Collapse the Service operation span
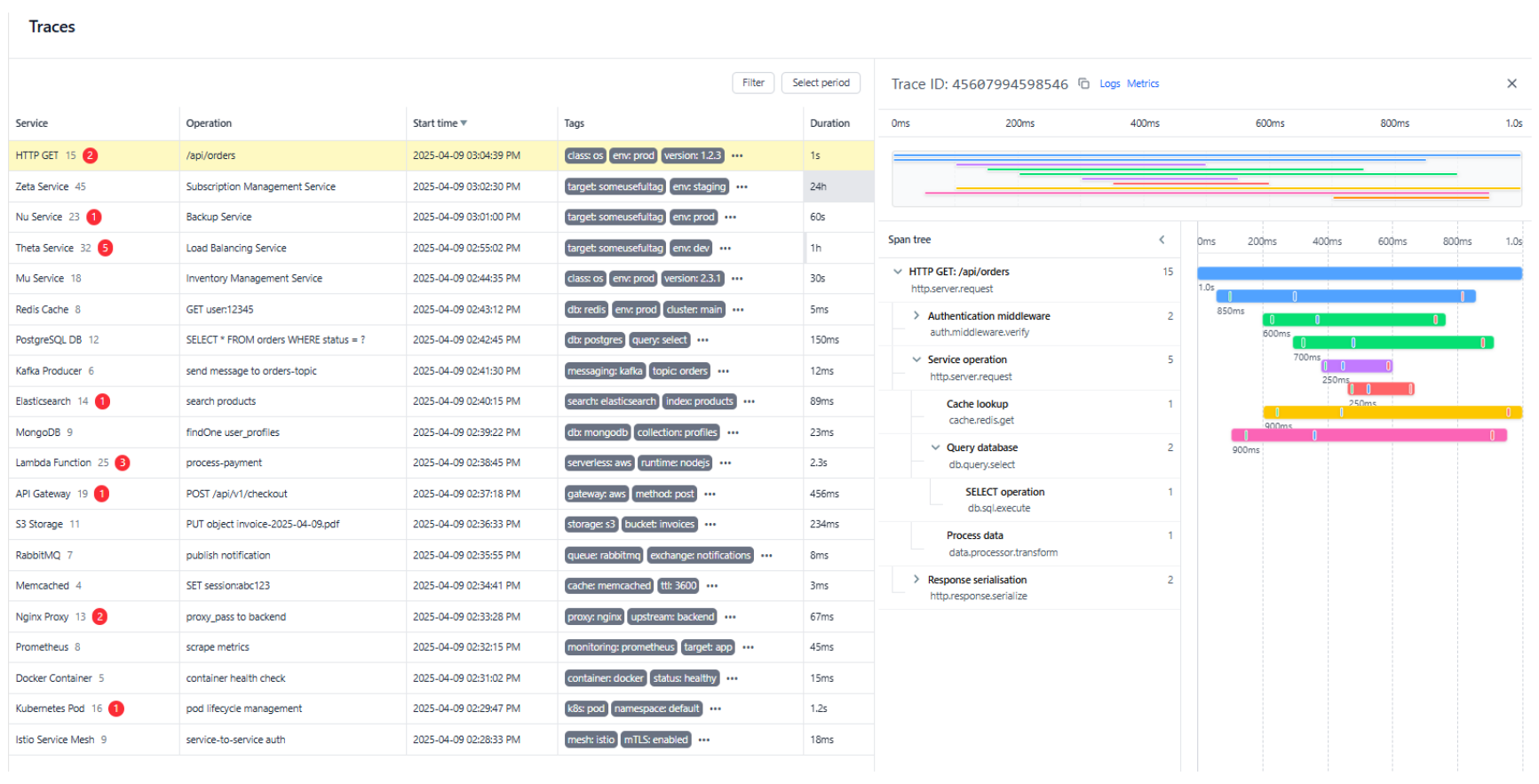1539x784 pixels. coord(916,360)
